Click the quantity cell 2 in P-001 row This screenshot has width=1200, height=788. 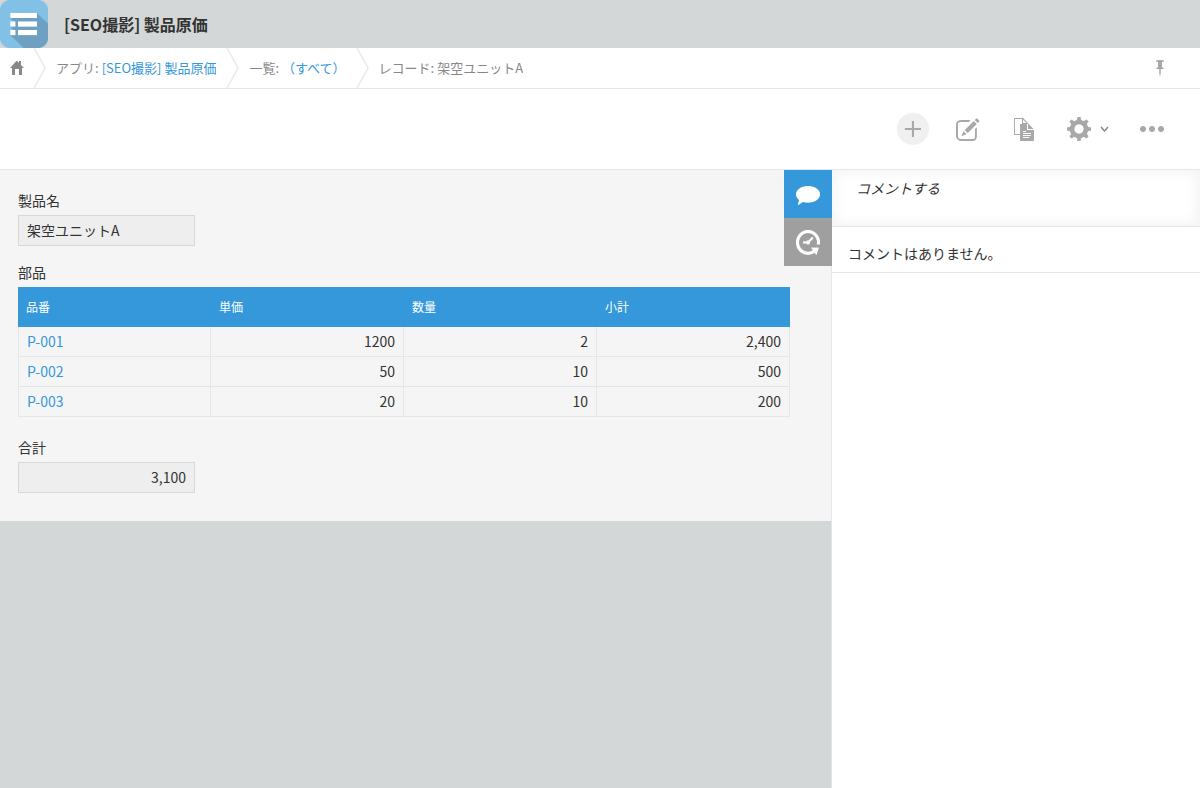[x=500, y=342]
